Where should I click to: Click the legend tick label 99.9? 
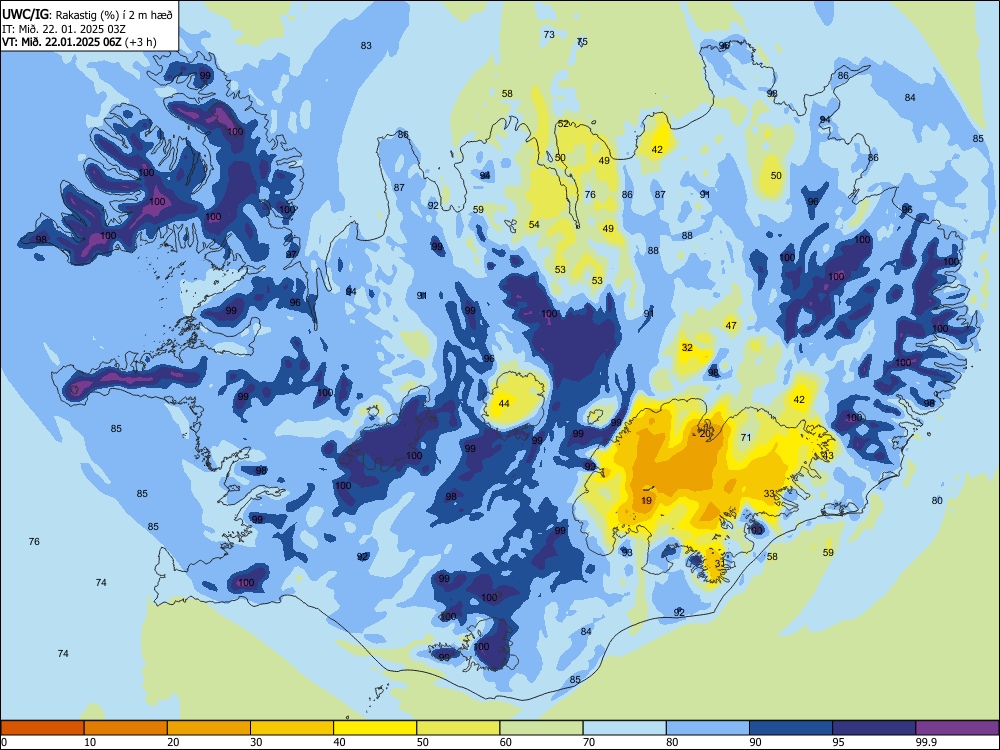click(x=925, y=742)
